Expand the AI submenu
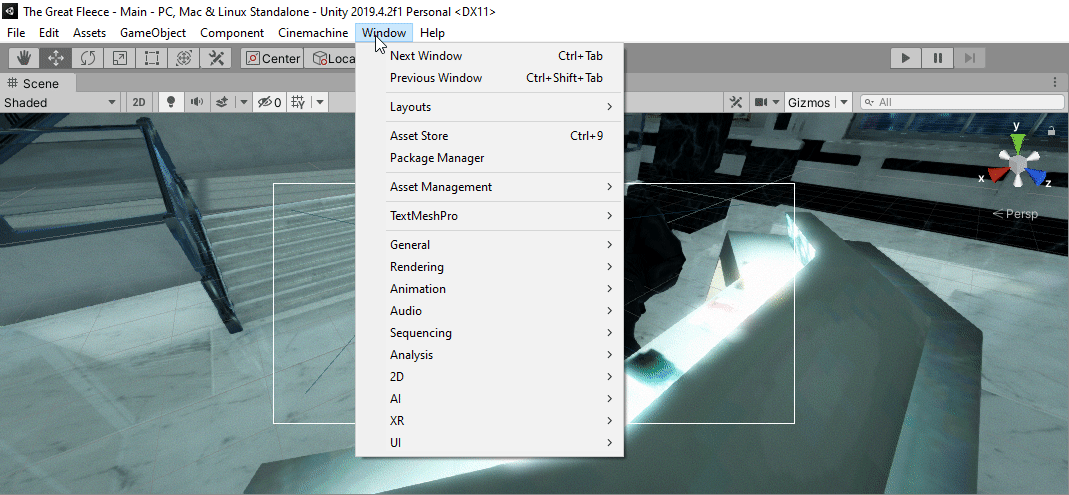 pos(490,399)
